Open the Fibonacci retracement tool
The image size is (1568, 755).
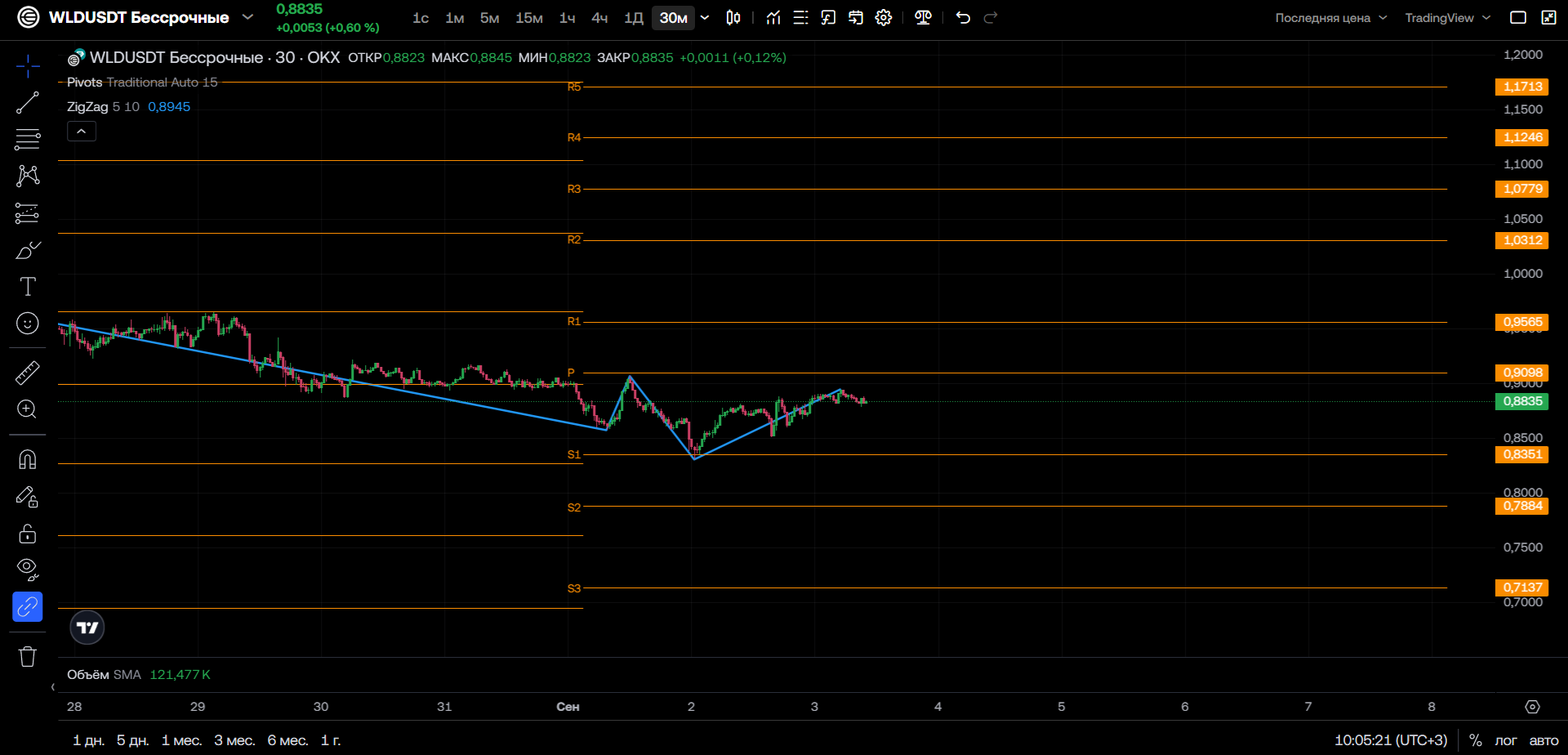point(28,140)
